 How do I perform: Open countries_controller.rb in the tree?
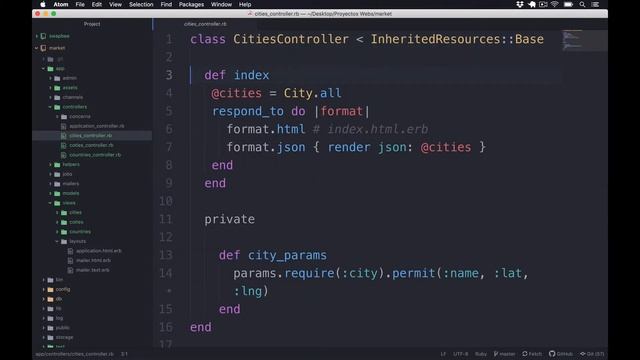pos(95,155)
